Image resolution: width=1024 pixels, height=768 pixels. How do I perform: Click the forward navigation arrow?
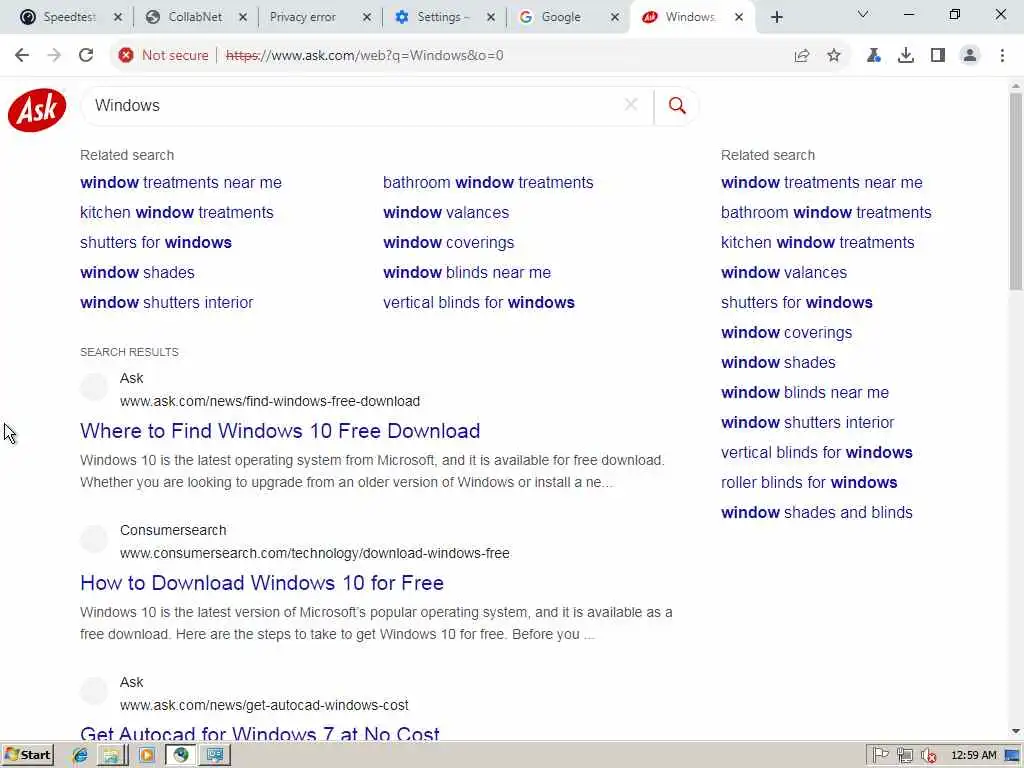pos(54,56)
